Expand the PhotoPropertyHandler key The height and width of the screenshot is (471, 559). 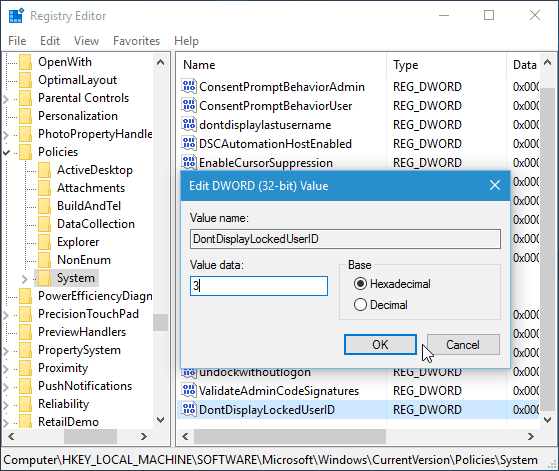pos(6,134)
